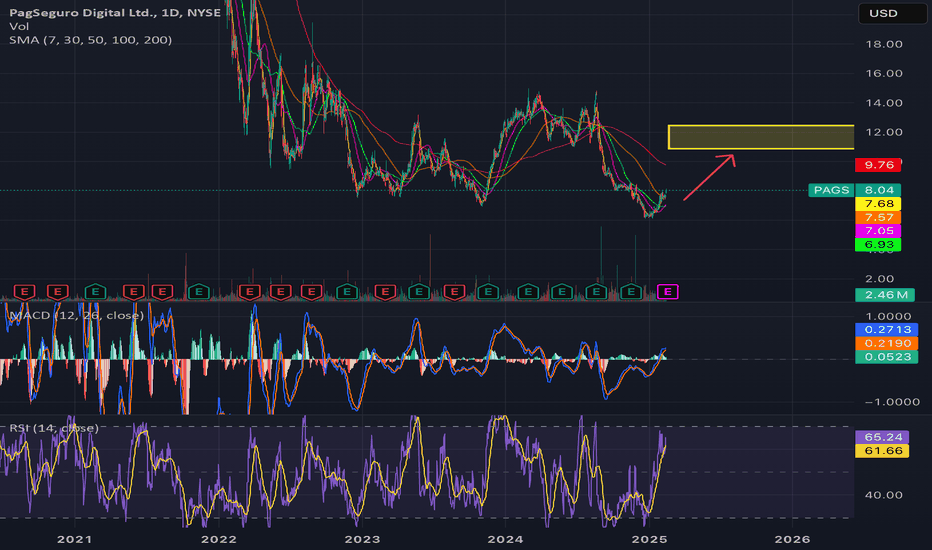932x550 pixels.
Task: Click the 16.00 price axis tick
Action: 884,73
